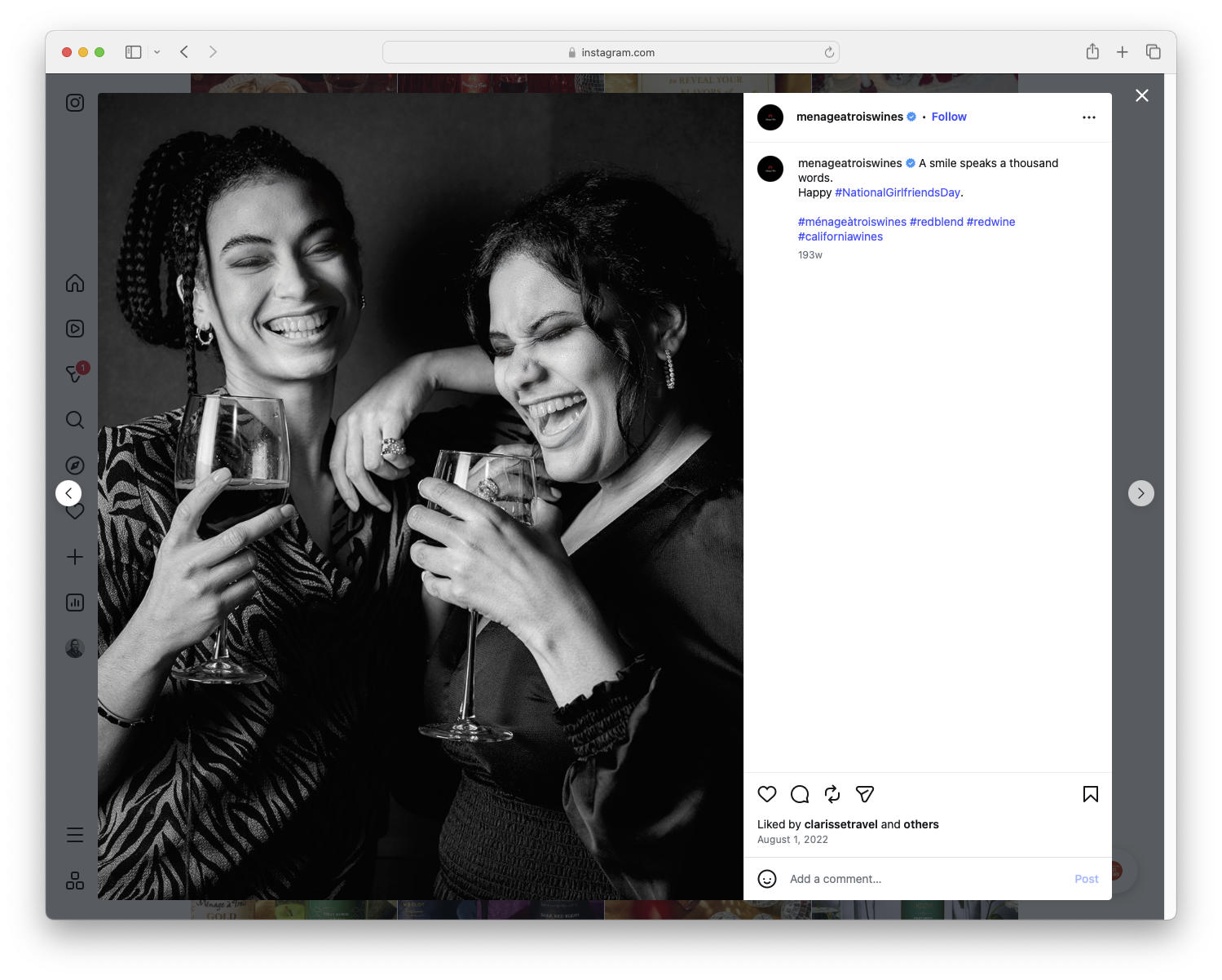The image size is (1222, 980).
Task: Share the post via the send icon
Action: point(864,794)
